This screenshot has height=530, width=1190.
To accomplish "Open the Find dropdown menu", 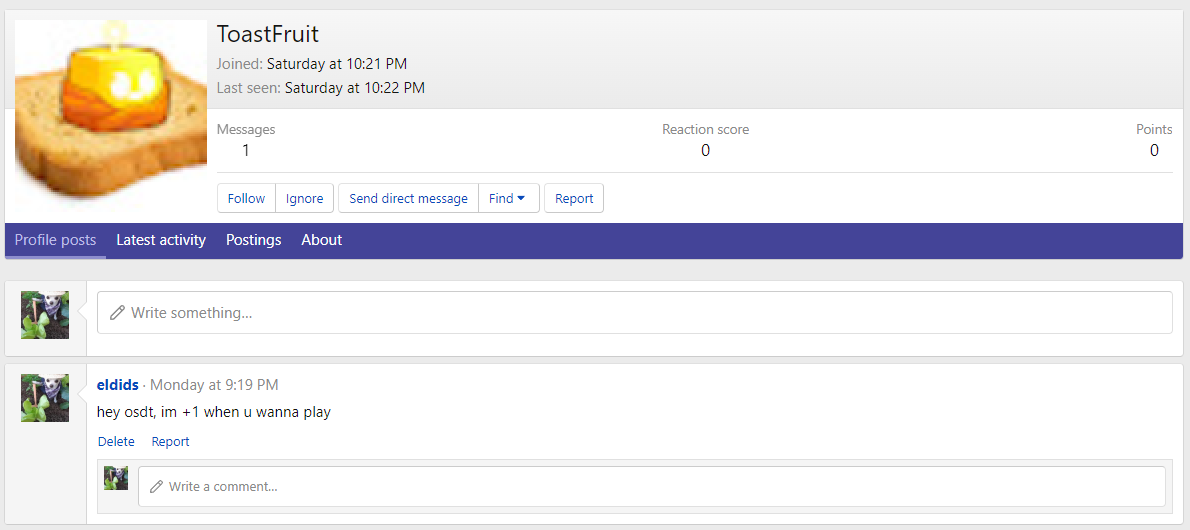I will coord(508,198).
